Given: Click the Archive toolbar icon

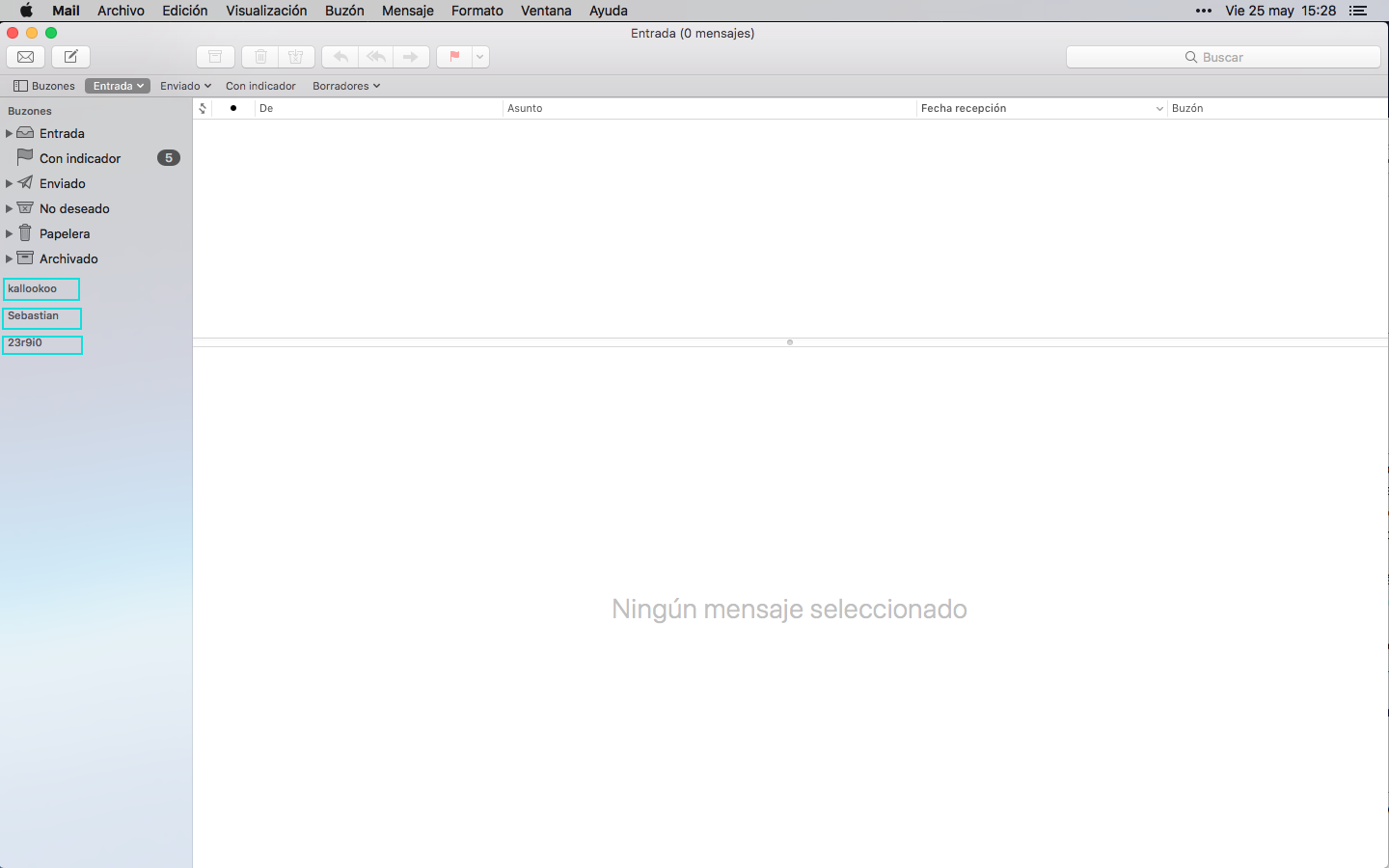Looking at the screenshot, I should click(215, 57).
